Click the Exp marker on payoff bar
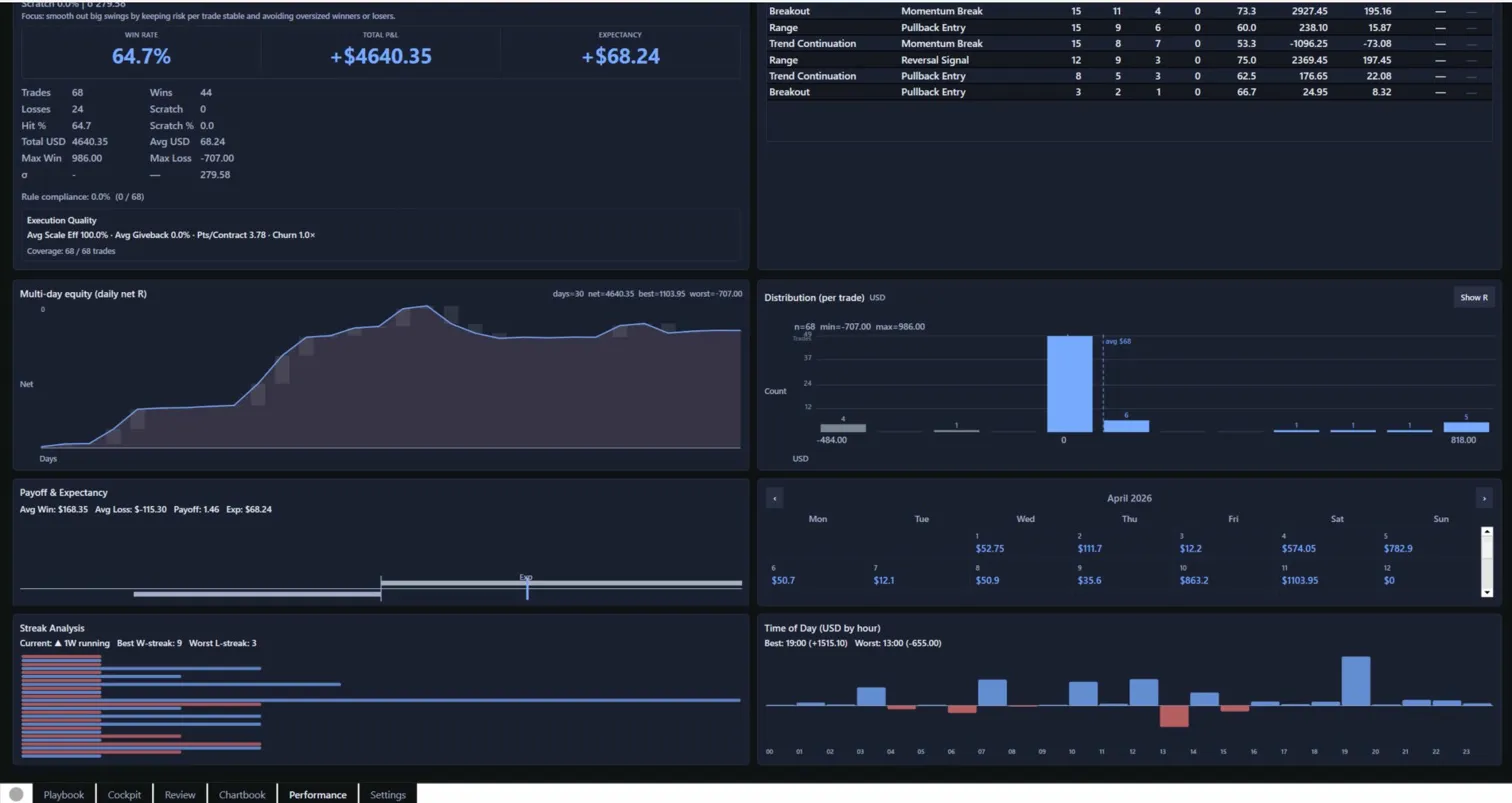Viewport: 1512px width, 803px height. [527, 588]
